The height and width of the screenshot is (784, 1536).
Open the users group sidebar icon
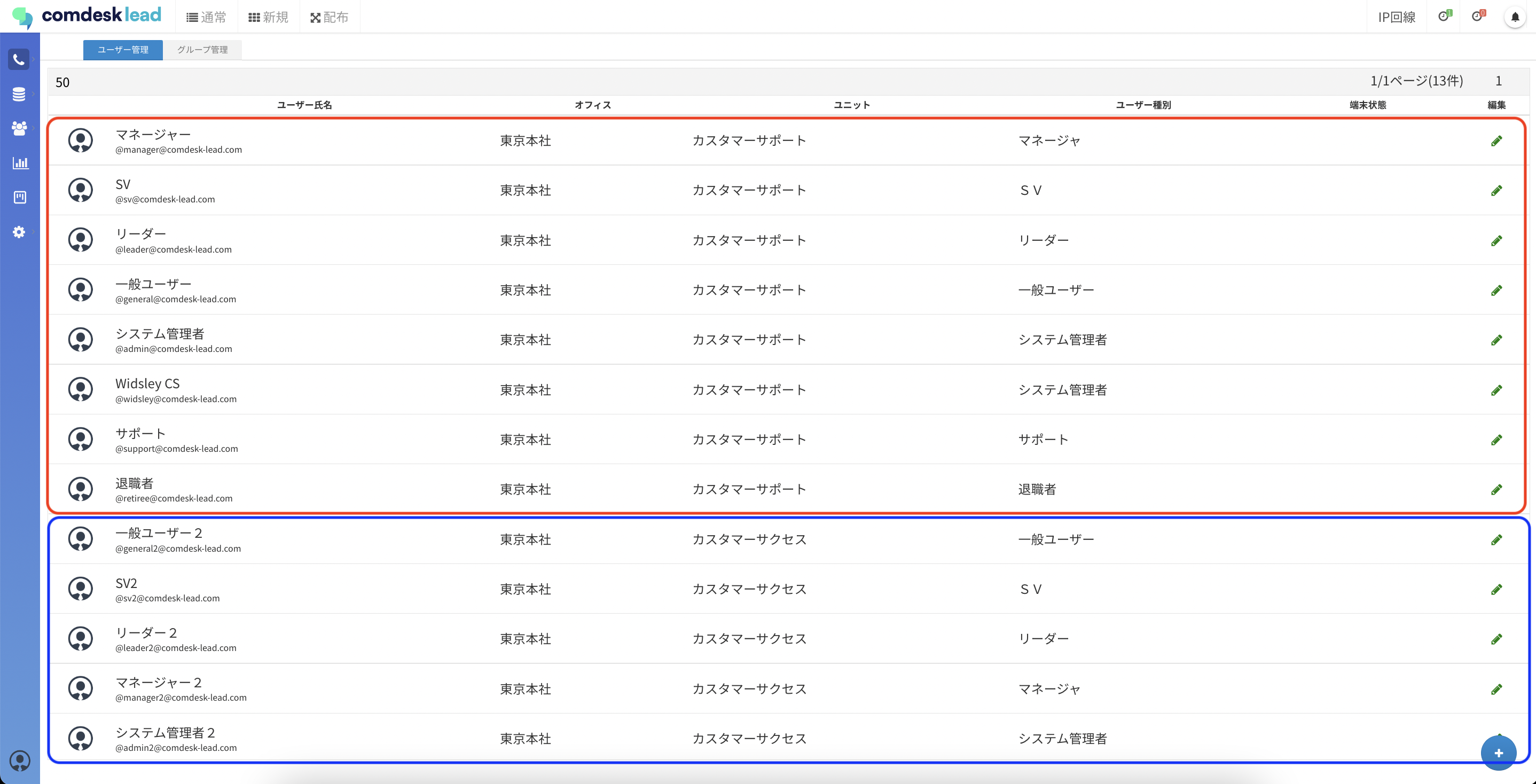19,128
